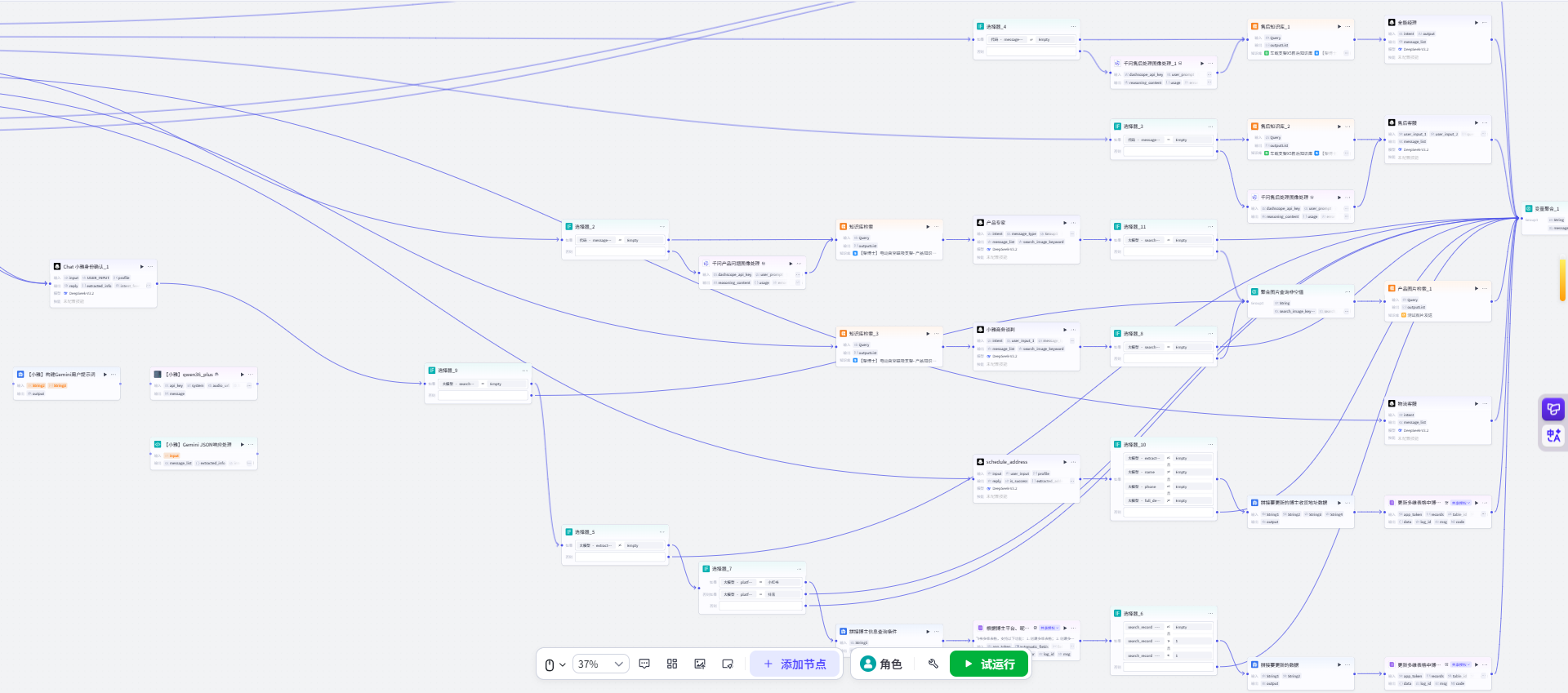The image size is (1568, 693).
Task: Open the more menu of schedule_address node
Action: [x=1073, y=462]
